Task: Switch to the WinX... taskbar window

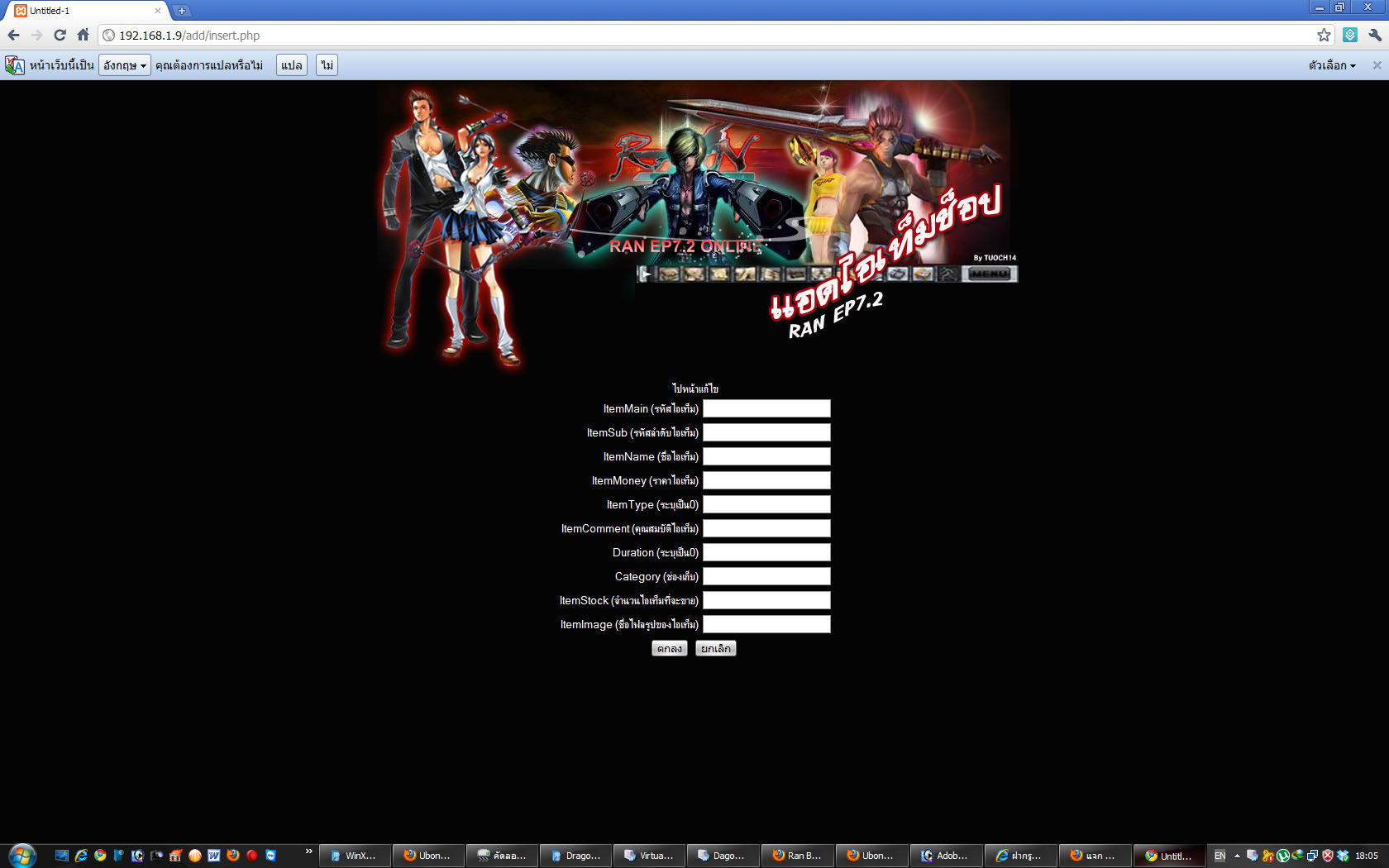Action: pyautogui.click(x=355, y=856)
